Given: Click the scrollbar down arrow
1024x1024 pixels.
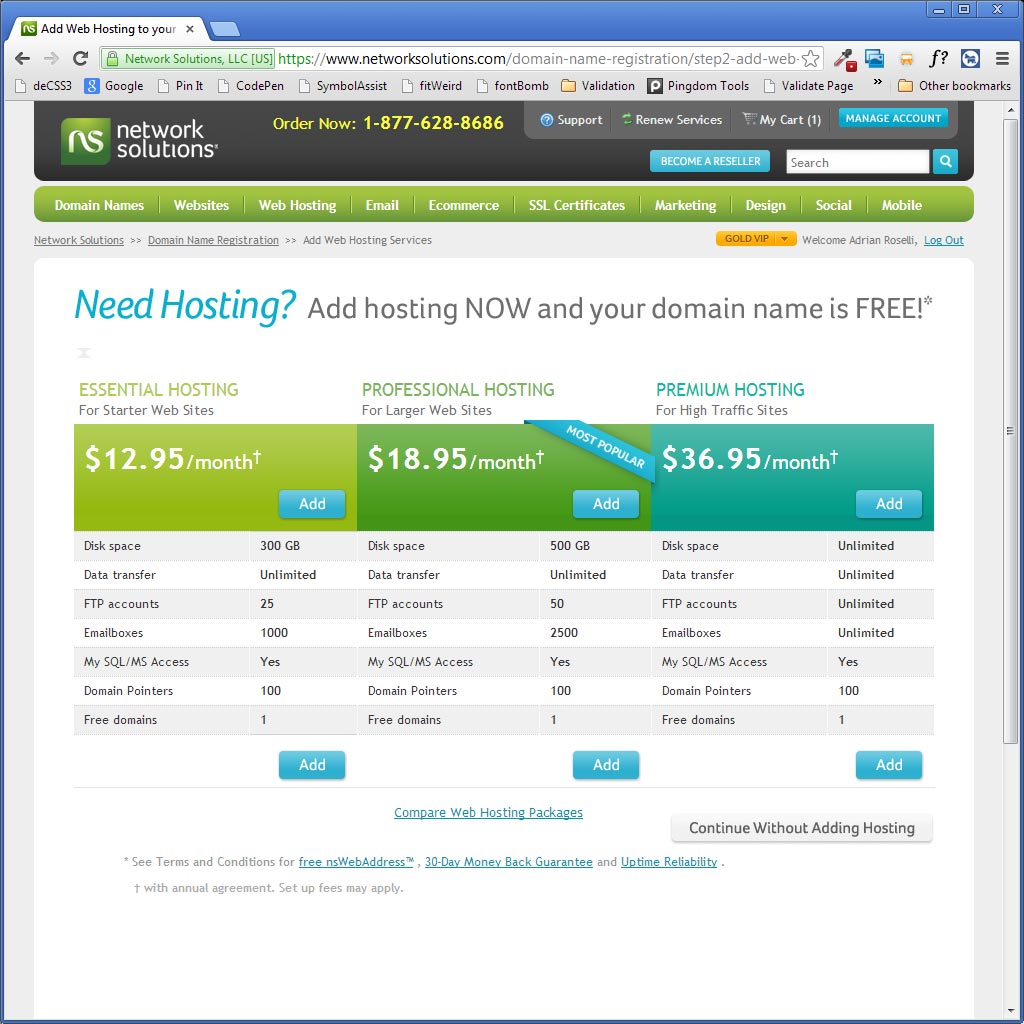Looking at the screenshot, I should [1010, 1011].
